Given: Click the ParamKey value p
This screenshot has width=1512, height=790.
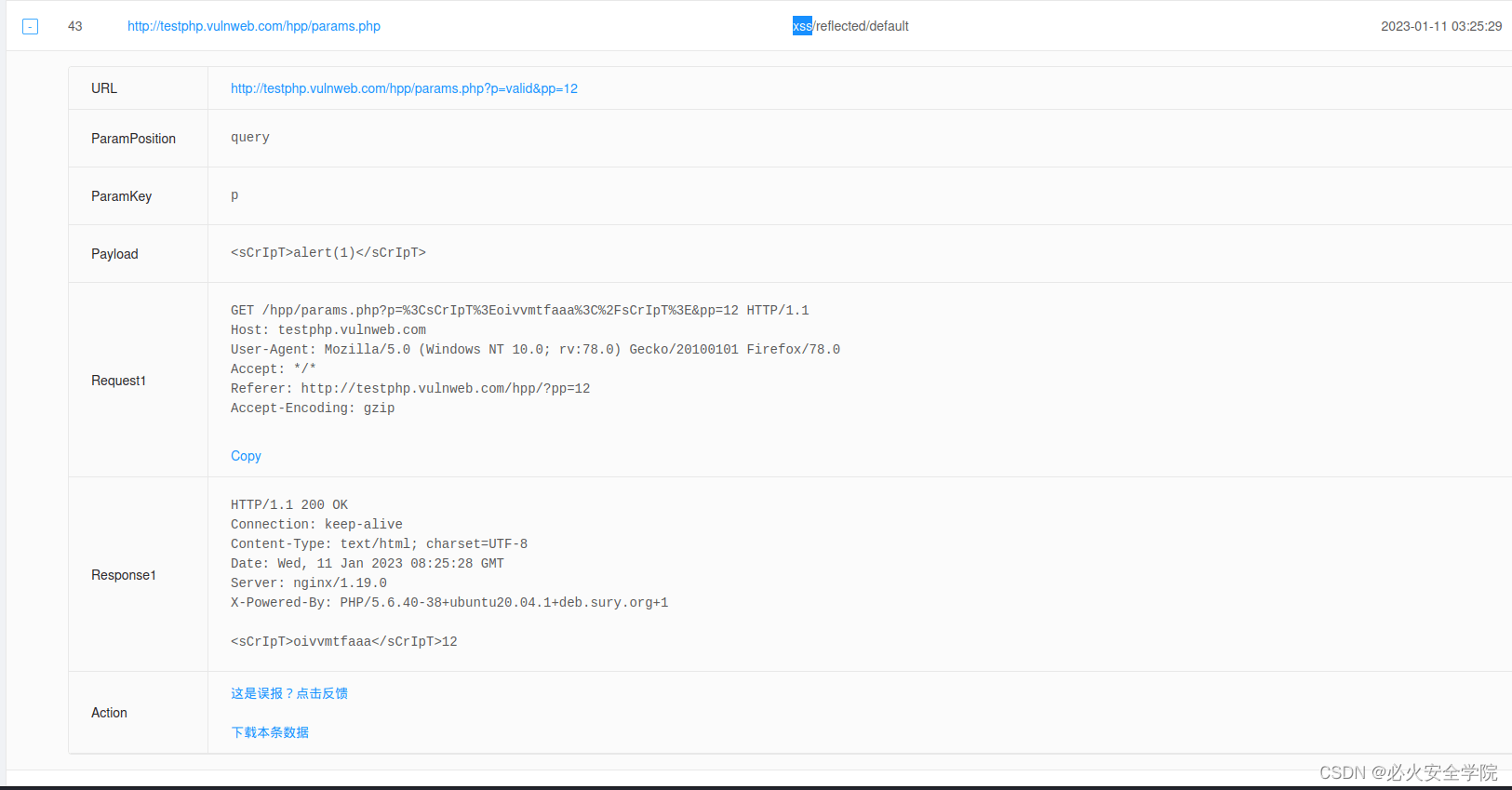Looking at the screenshot, I should tap(234, 195).
